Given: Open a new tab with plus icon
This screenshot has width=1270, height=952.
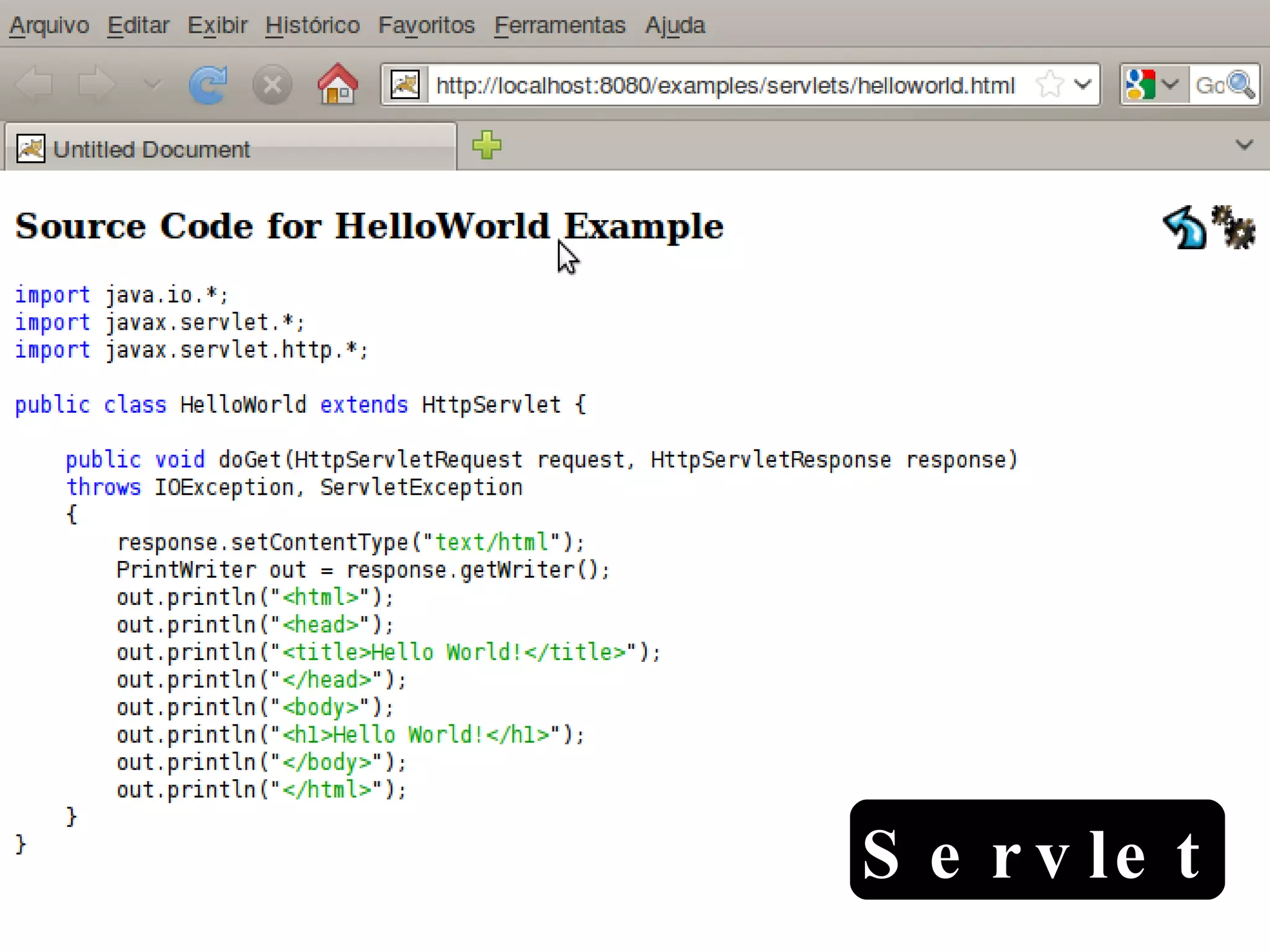Looking at the screenshot, I should (487, 146).
